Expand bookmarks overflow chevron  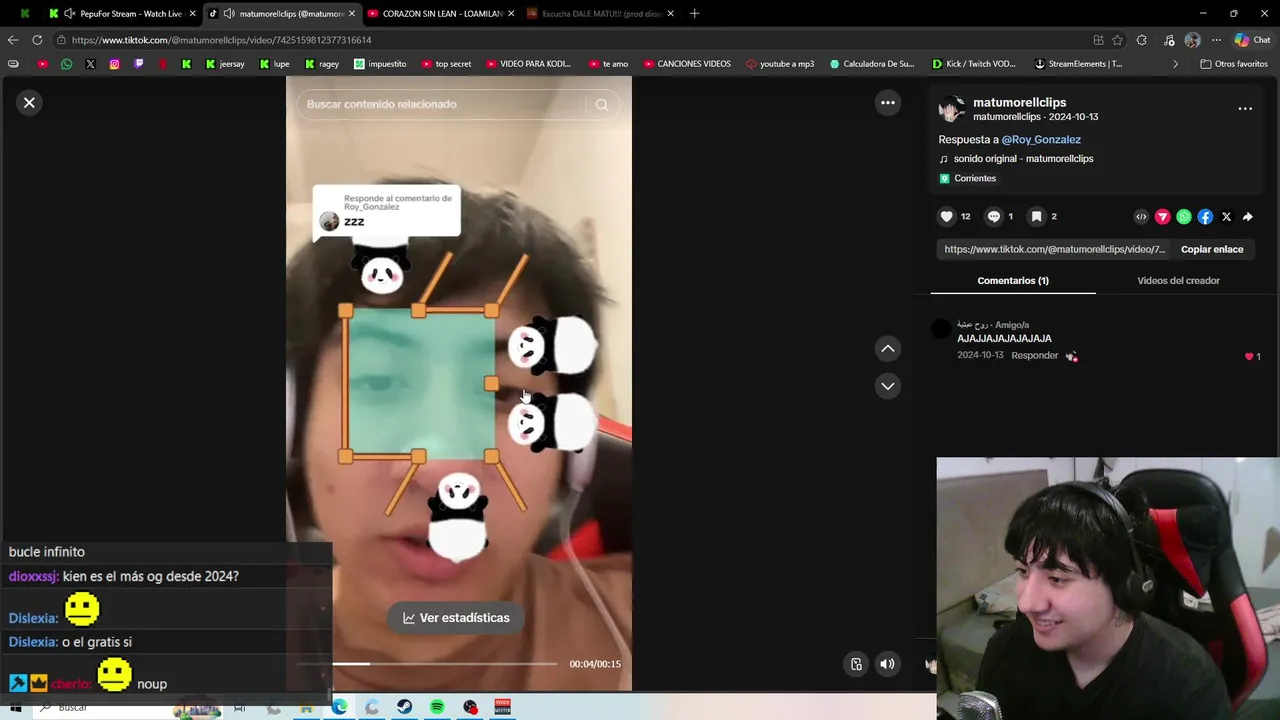(1175, 64)
